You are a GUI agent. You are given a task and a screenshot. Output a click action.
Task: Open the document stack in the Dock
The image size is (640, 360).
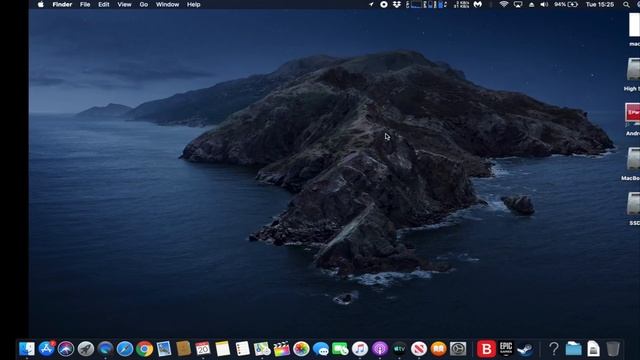coord(593,349)
